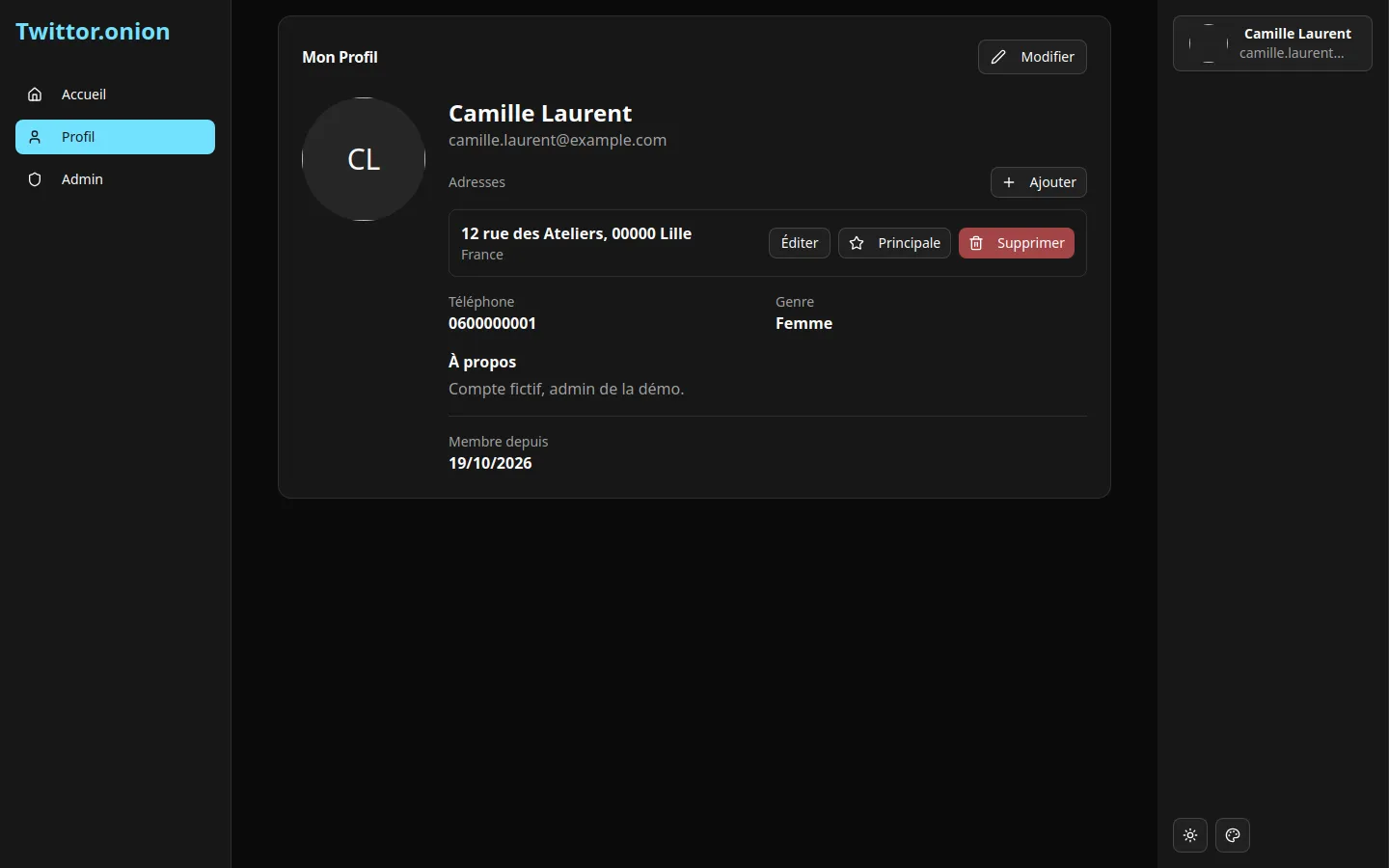Toggle light mode with the sun icon
This screenshot has width=1389, height=868.
[1190, 835]
